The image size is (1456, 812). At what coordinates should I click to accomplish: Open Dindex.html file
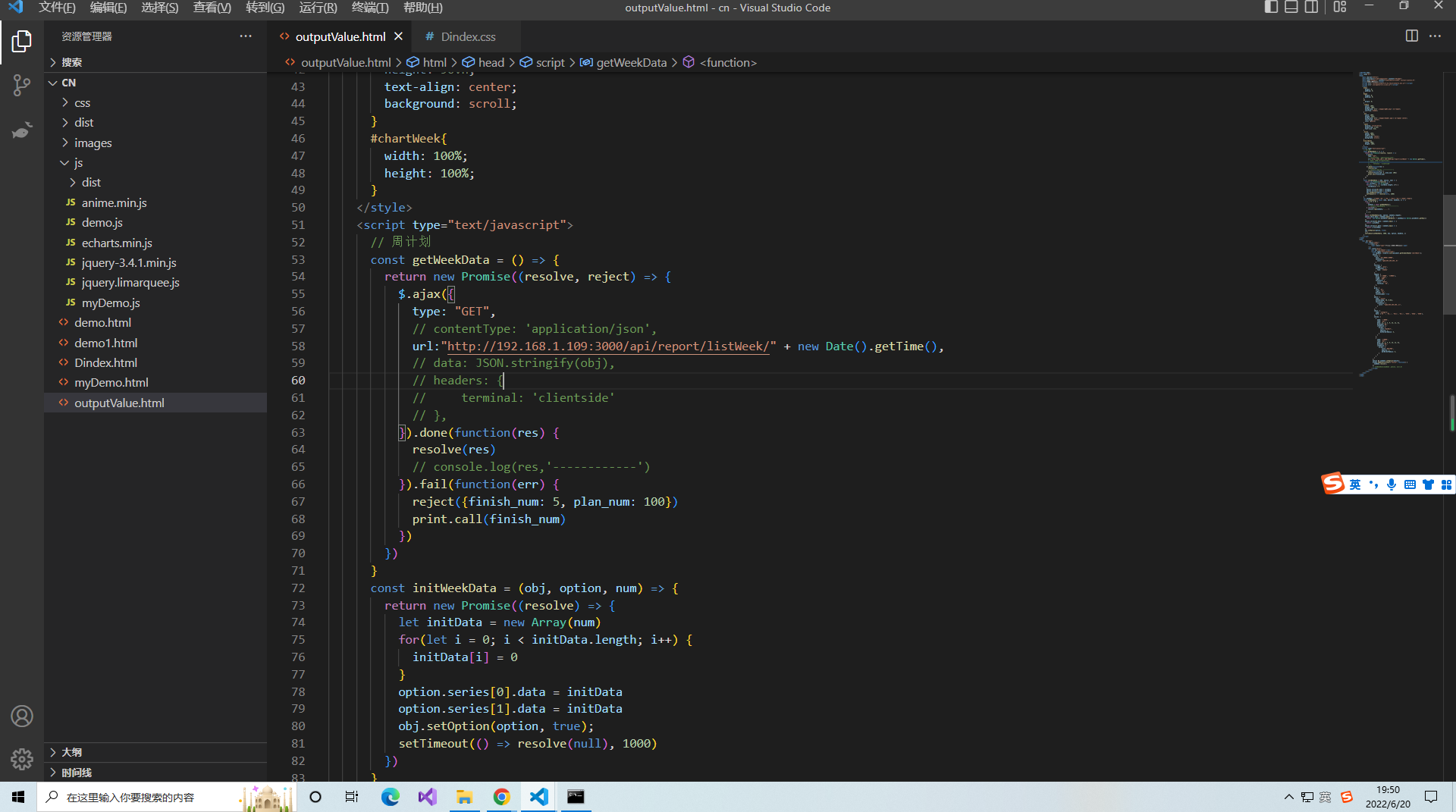pyautogui.click(x=155, y=362)
